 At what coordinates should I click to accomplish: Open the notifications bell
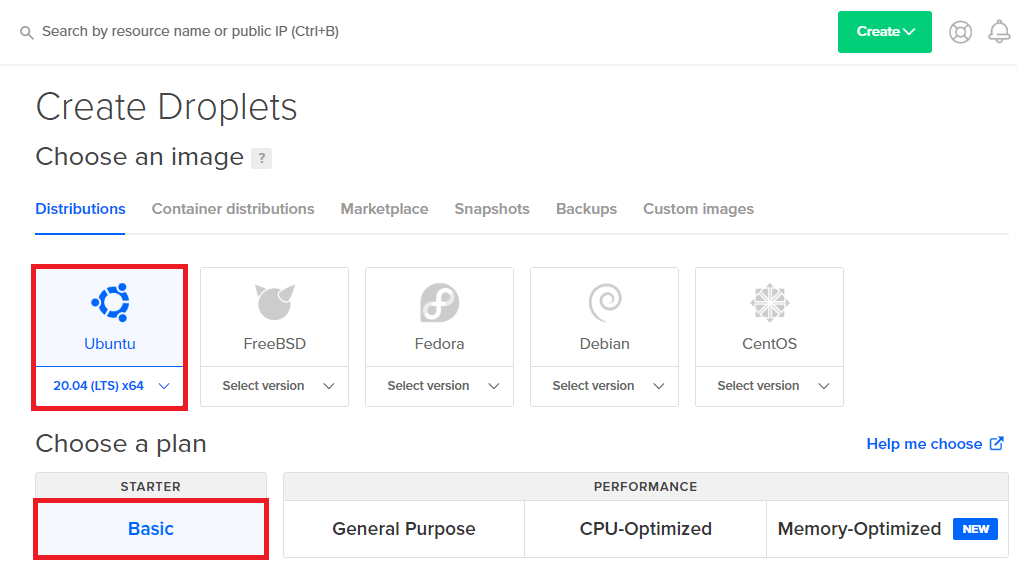(998, 32)
